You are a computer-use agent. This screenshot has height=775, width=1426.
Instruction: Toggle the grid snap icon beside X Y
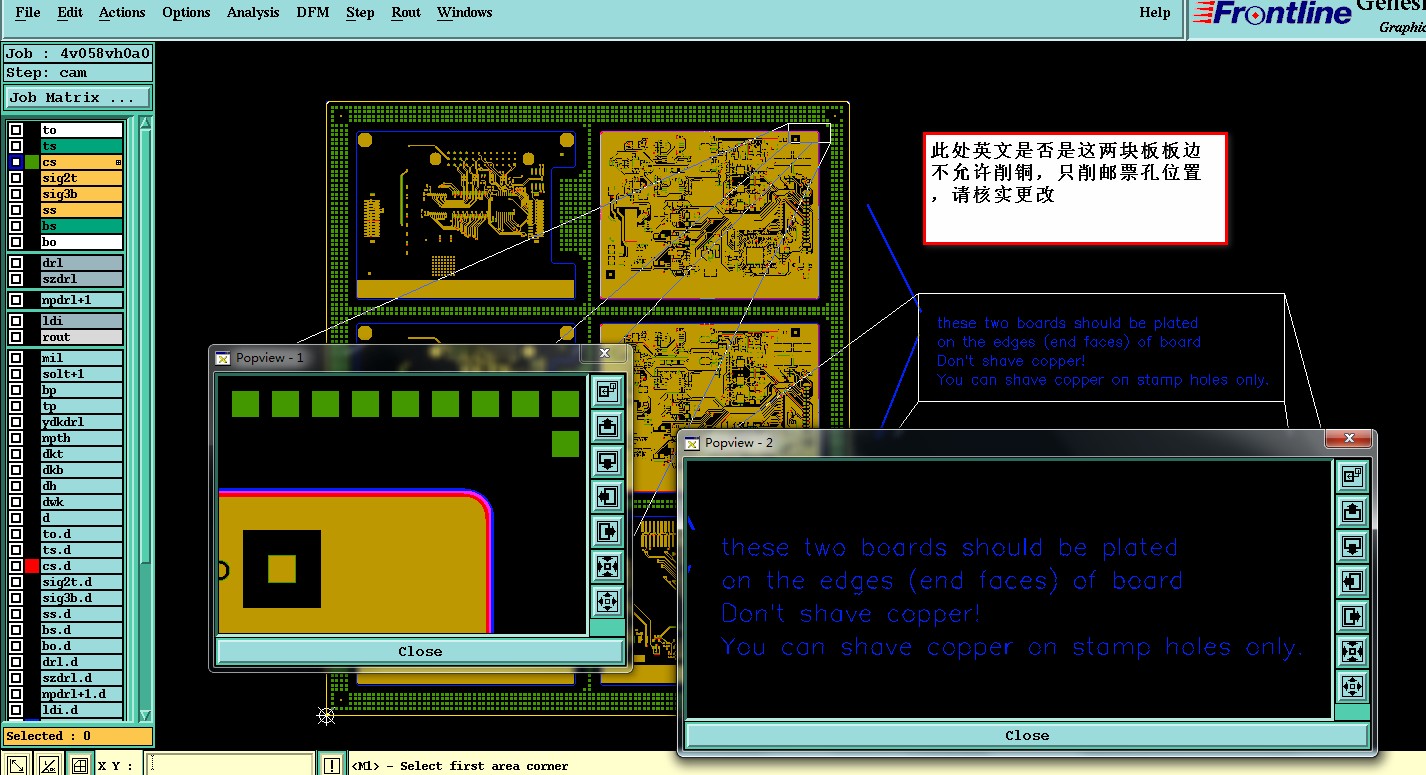(79, 766)
